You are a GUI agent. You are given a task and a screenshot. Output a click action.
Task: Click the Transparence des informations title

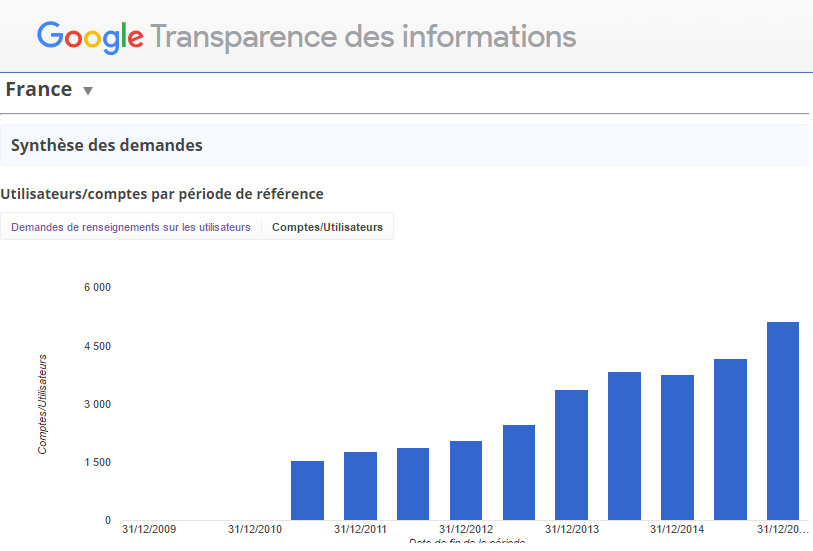coord(363,37)
